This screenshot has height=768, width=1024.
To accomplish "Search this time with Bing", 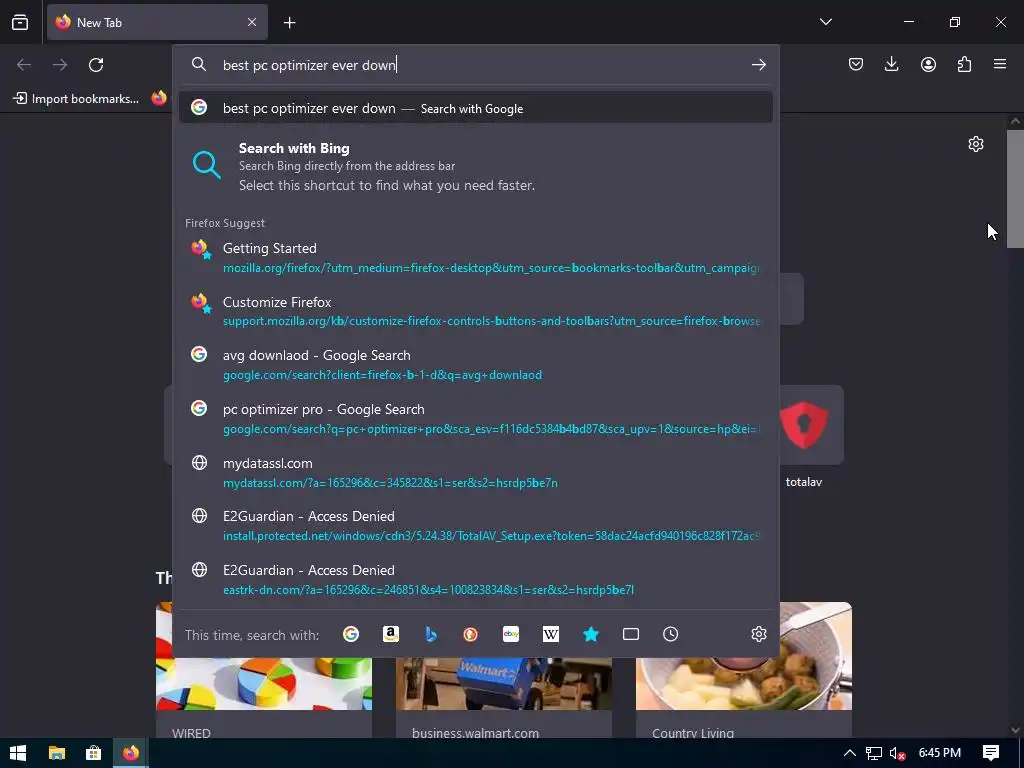I will [x=431, y=634].
